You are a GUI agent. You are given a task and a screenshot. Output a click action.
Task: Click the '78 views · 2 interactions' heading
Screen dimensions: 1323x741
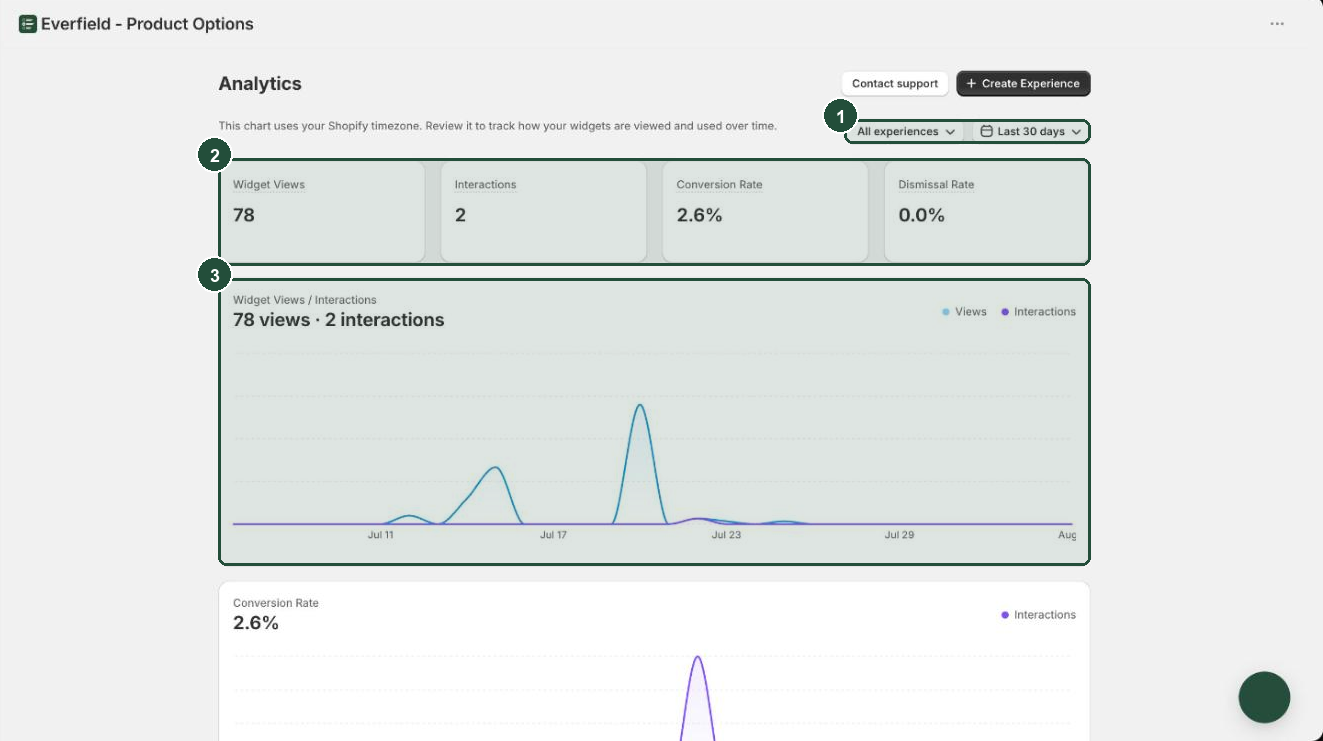tap(339, 320)
